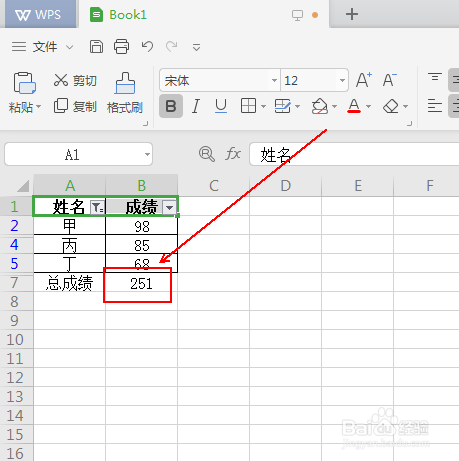Expand the fill color dropdown arrow
Image resolution: width=459 pixels, height=461 pixels.
click(334, 107)
